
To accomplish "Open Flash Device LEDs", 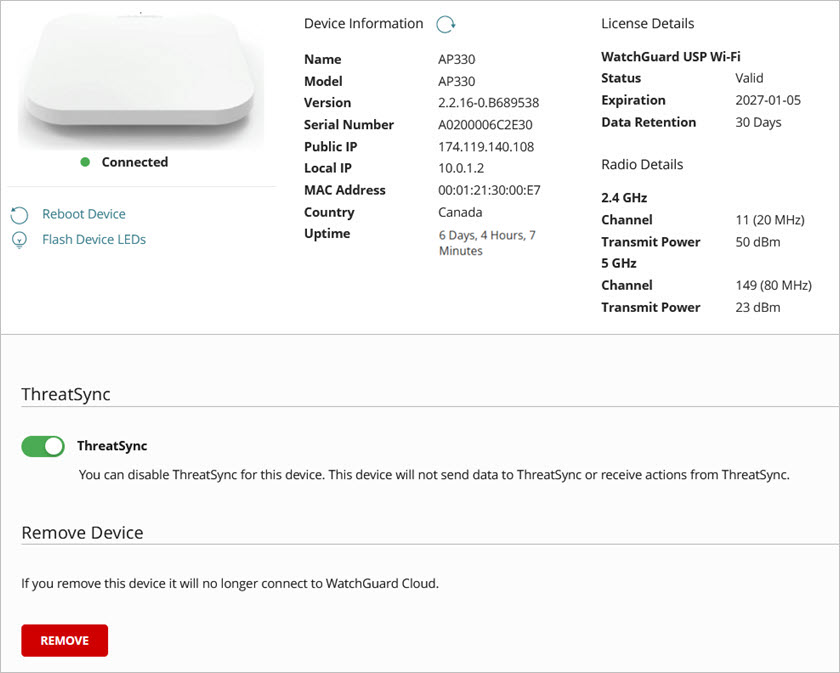I will 96,239.
